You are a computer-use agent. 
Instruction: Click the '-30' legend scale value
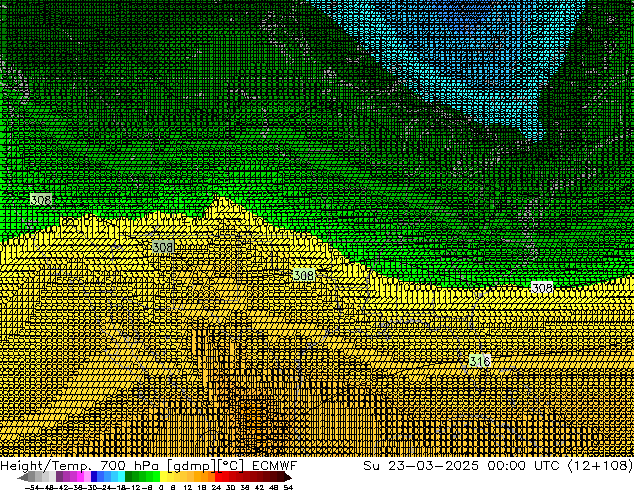point(91,488)
